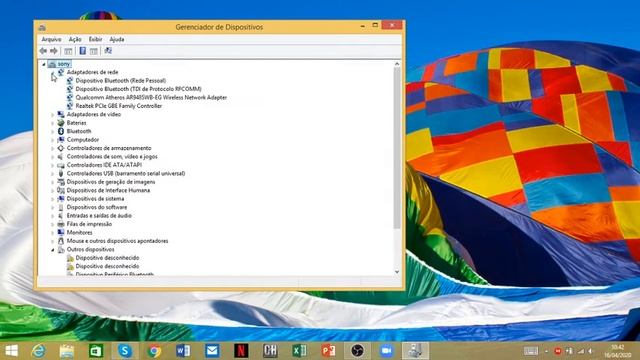Select Controladores USB category icon

click(61, 173)
